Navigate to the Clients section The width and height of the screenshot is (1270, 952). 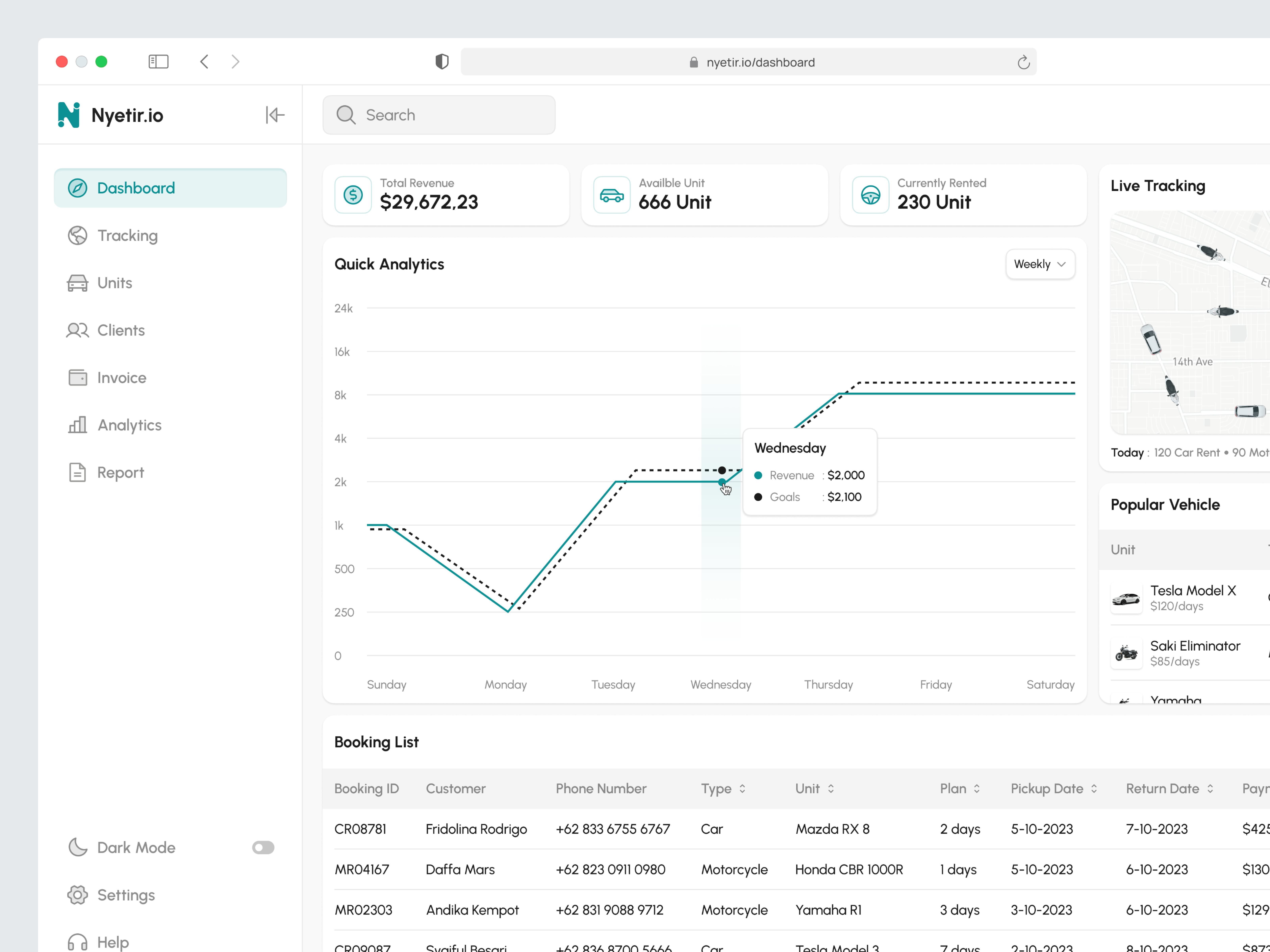pyautogui.click(x=121, y=330)
